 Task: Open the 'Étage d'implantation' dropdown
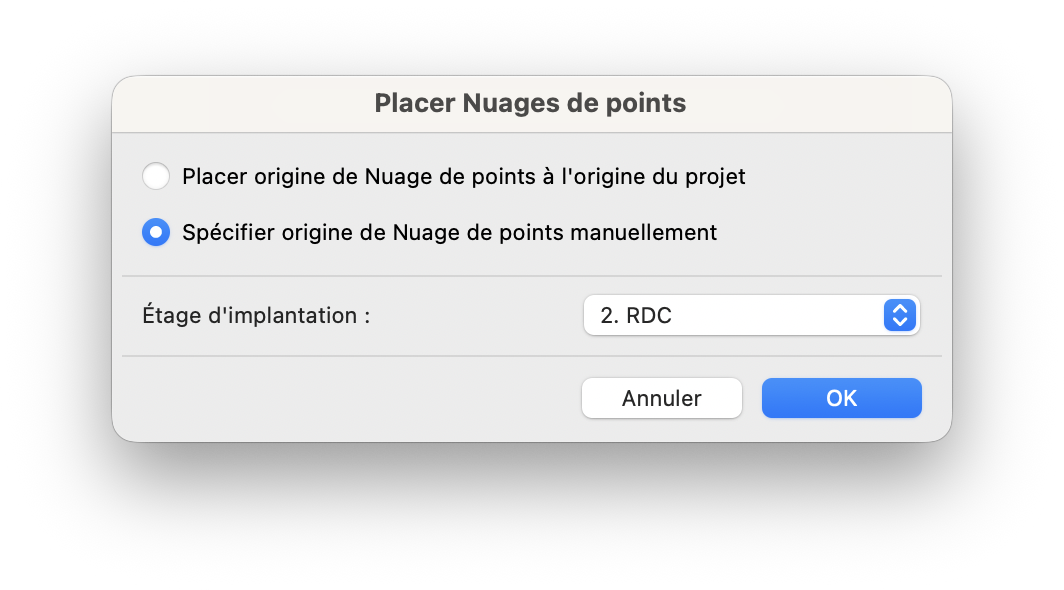(x=751, y=315)
